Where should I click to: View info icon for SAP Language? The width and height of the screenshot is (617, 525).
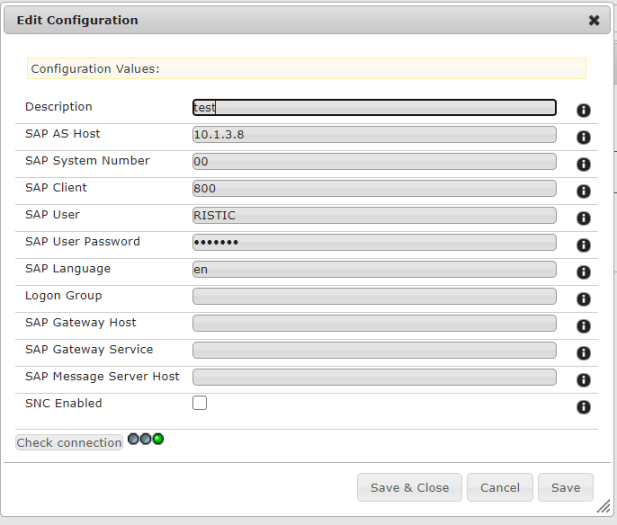[584, 272]
